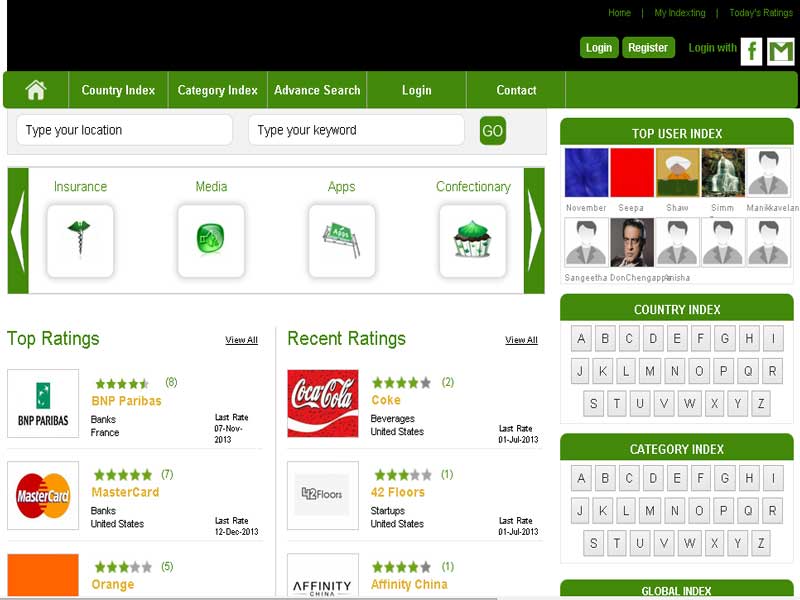
Task: Slide the category carousel to the left
Action: (x=18, y=231)
